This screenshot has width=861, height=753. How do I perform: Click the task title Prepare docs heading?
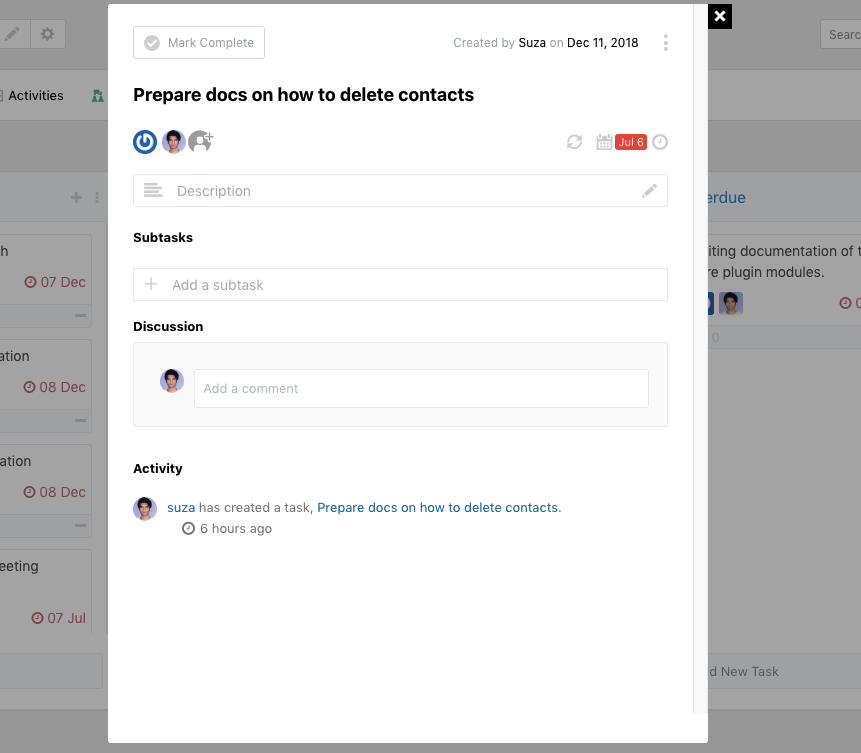(x=304, y=94)
